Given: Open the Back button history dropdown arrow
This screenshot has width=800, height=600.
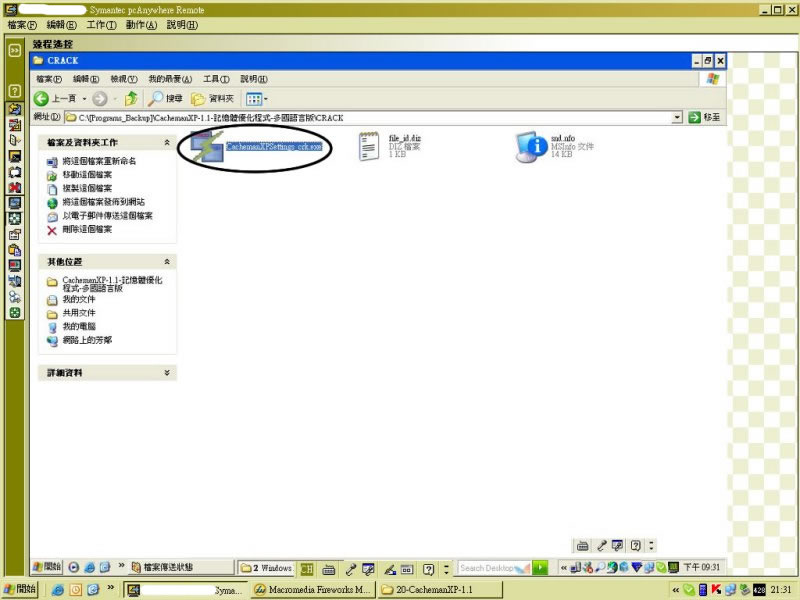Looking at the screenshot, I should pyautogui.click(x=84, y=98).
